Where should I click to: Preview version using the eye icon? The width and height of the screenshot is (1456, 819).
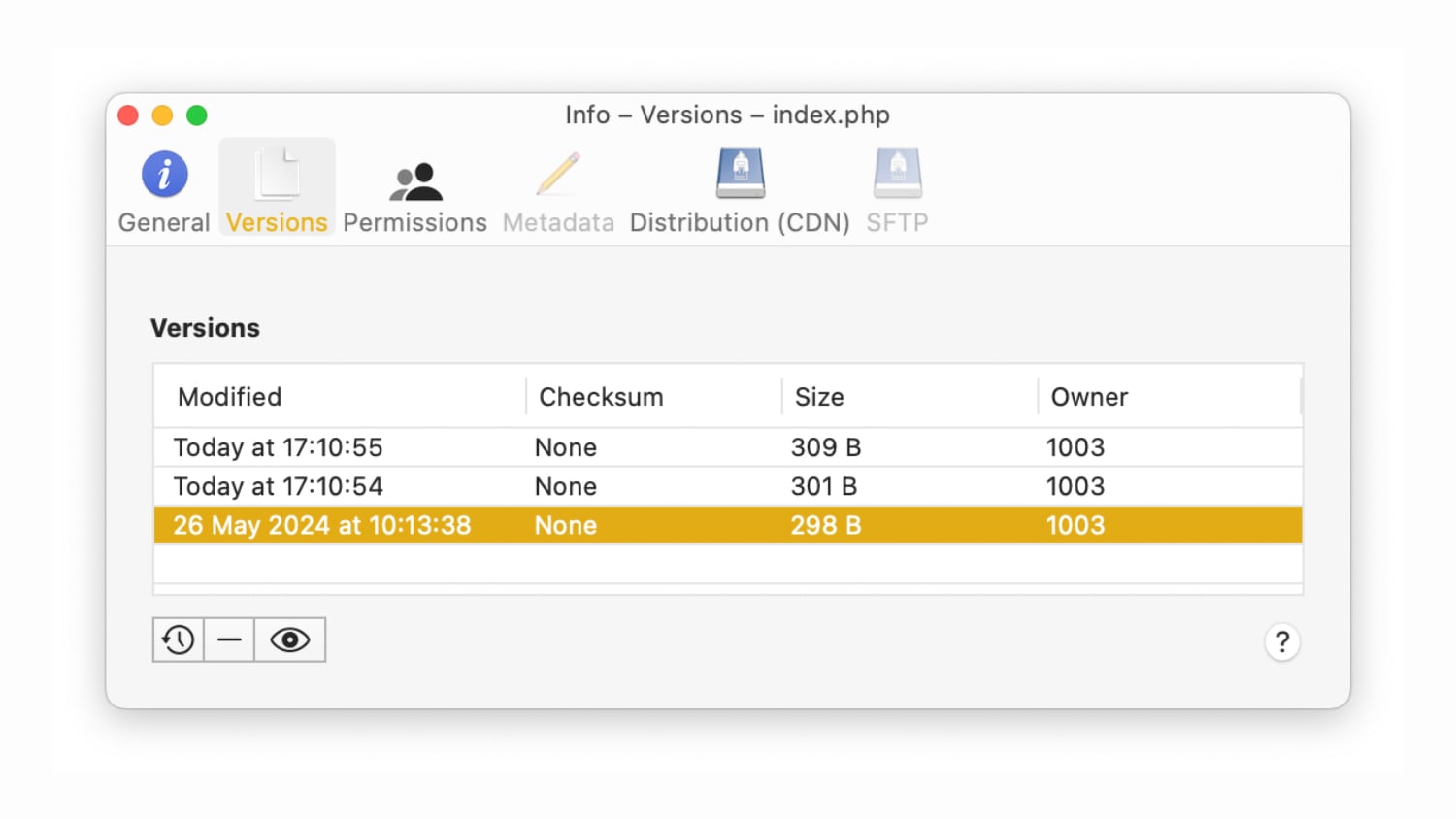[x=290, y=640]
